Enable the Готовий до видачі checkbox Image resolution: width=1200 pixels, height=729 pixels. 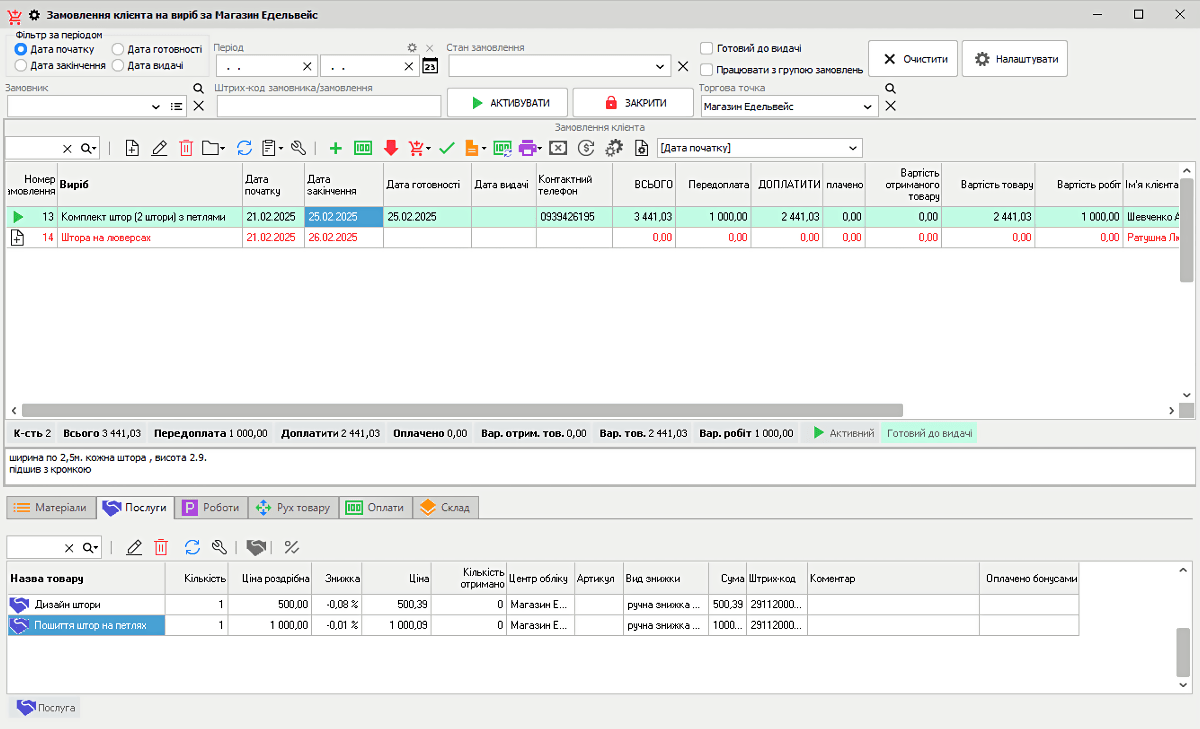(x=707, y=48)
